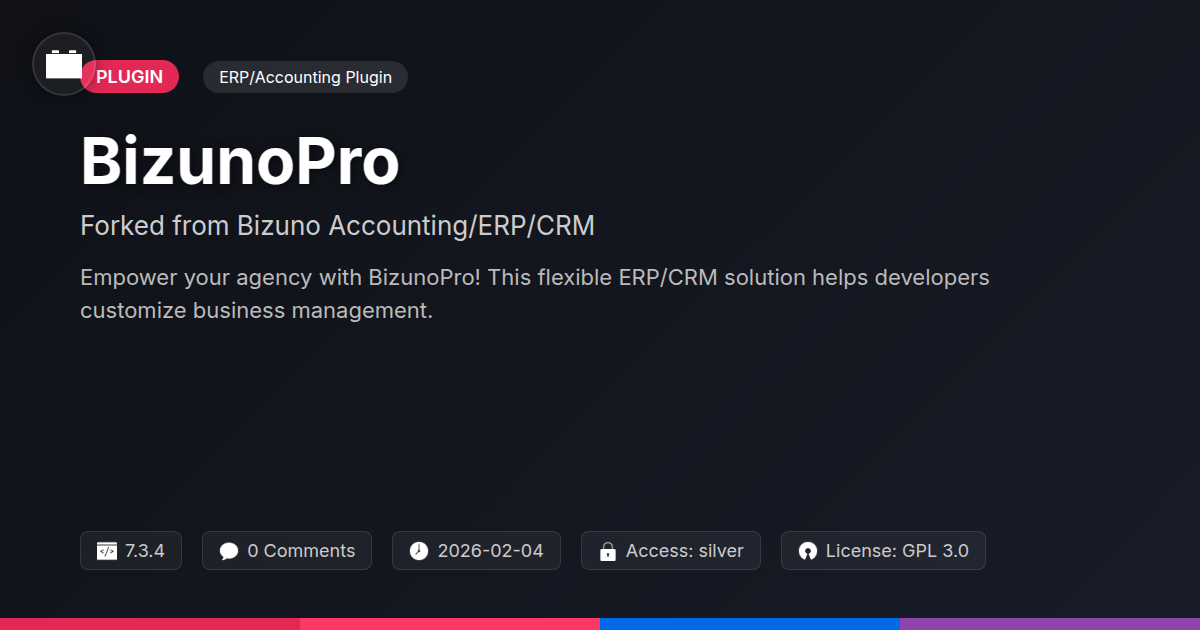Click the speech bubble comments icon

(229, 551)
